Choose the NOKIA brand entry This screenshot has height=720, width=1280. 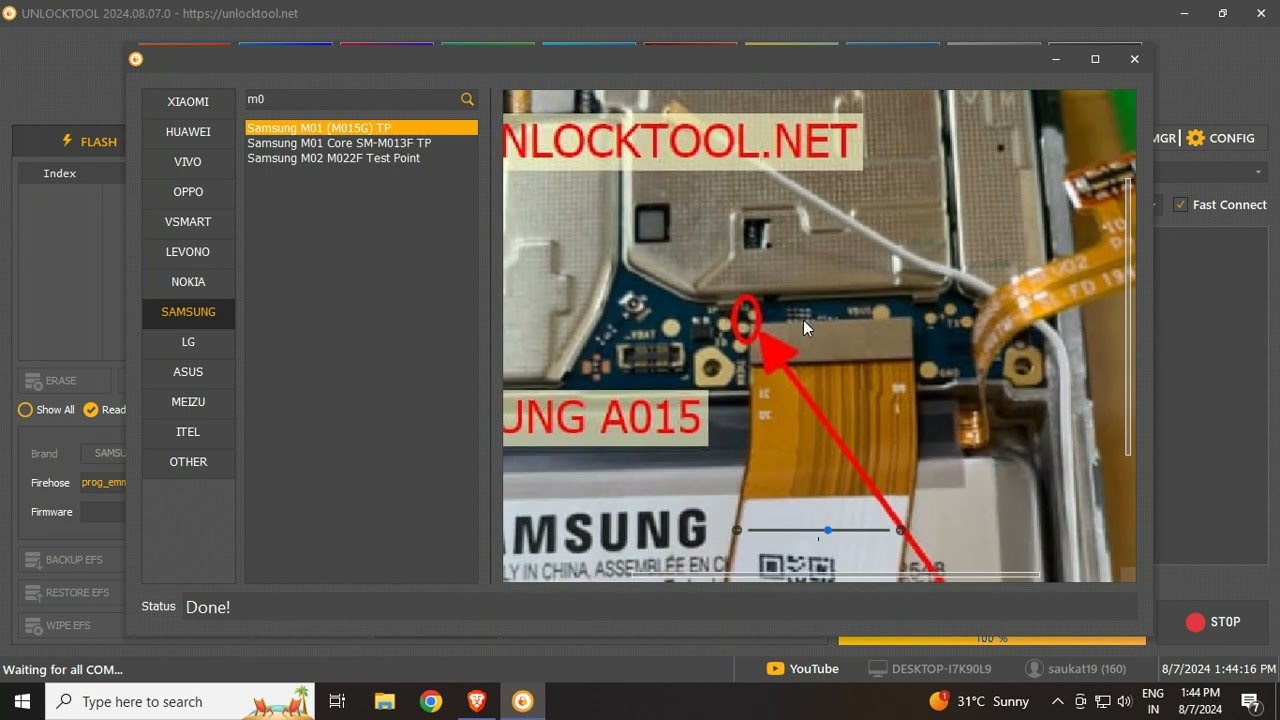coord(188,282)
